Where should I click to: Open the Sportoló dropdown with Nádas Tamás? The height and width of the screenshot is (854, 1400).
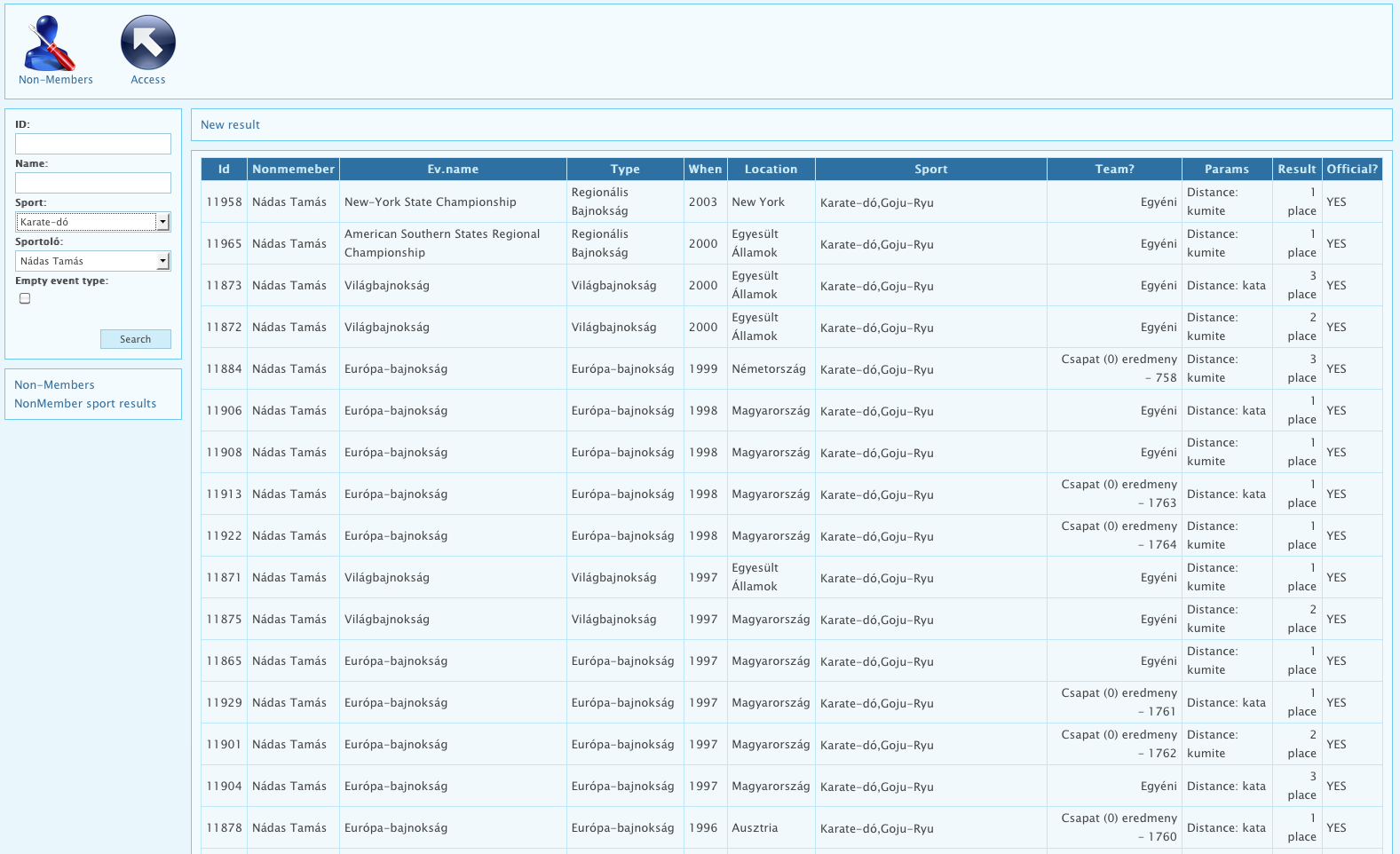162,261
